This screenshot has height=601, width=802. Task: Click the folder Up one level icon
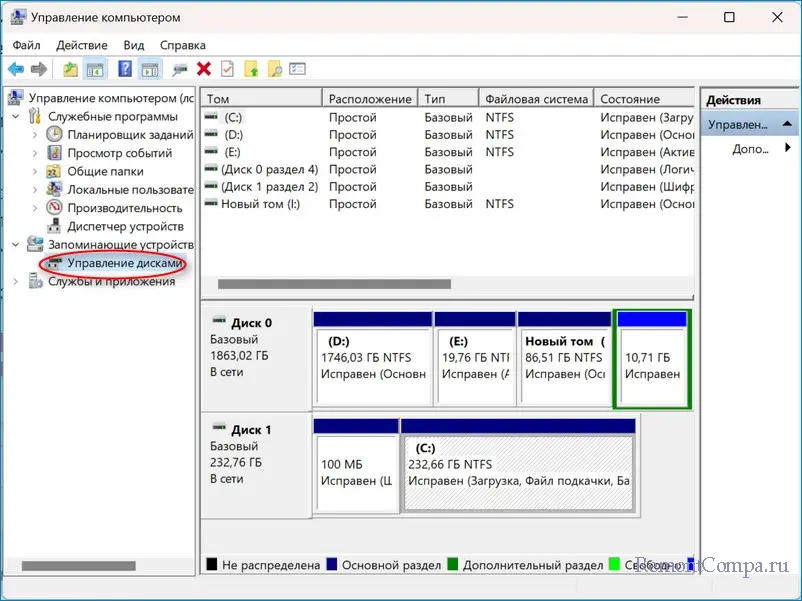pos(70,69)
